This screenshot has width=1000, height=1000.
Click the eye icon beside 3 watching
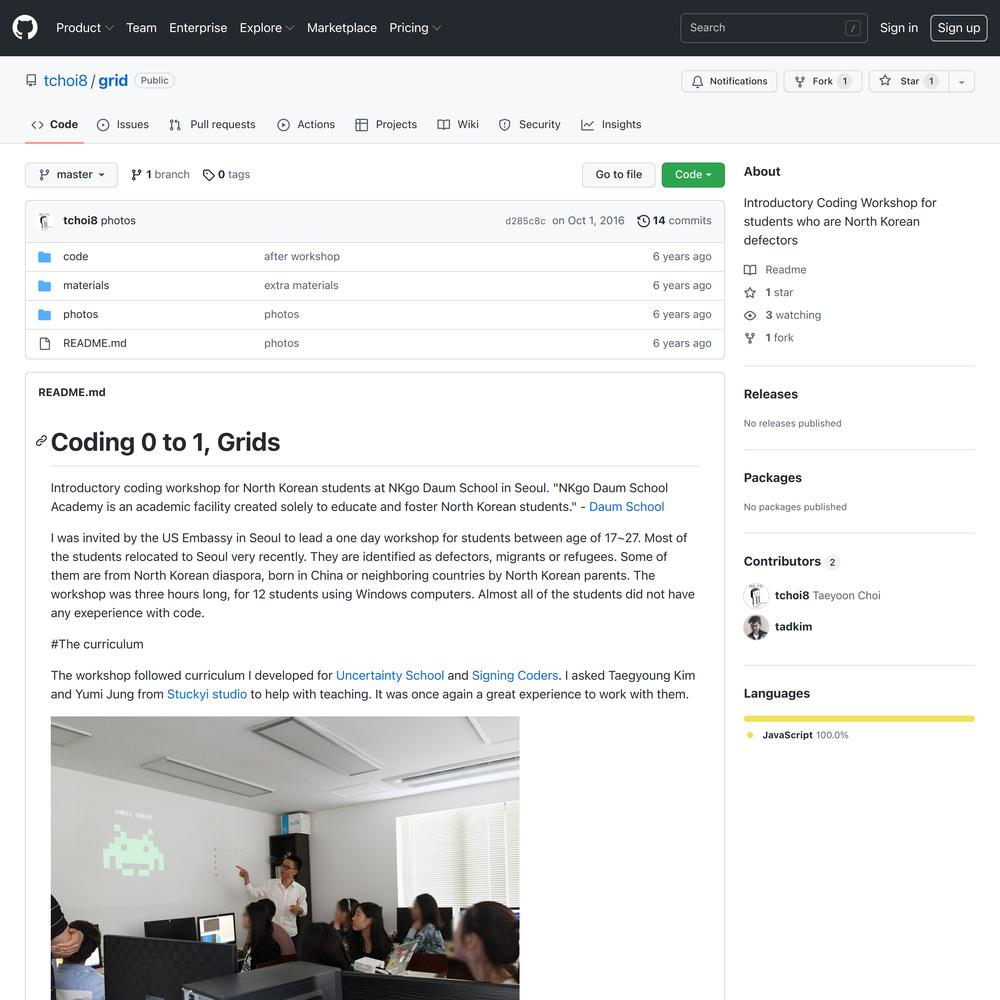(x=750, y=315)
